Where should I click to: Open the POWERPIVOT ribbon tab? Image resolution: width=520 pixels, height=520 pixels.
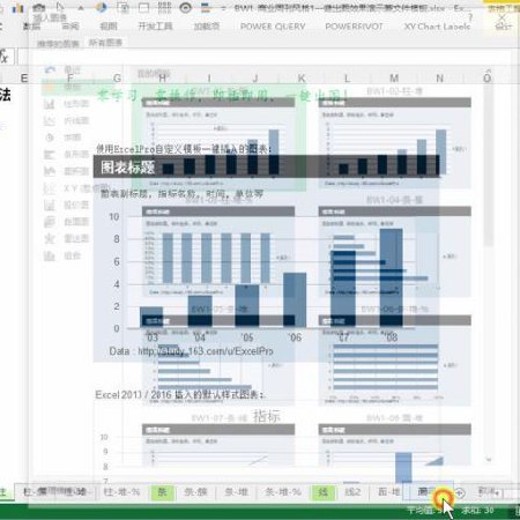pyautogui.click(x=354, y=26)
